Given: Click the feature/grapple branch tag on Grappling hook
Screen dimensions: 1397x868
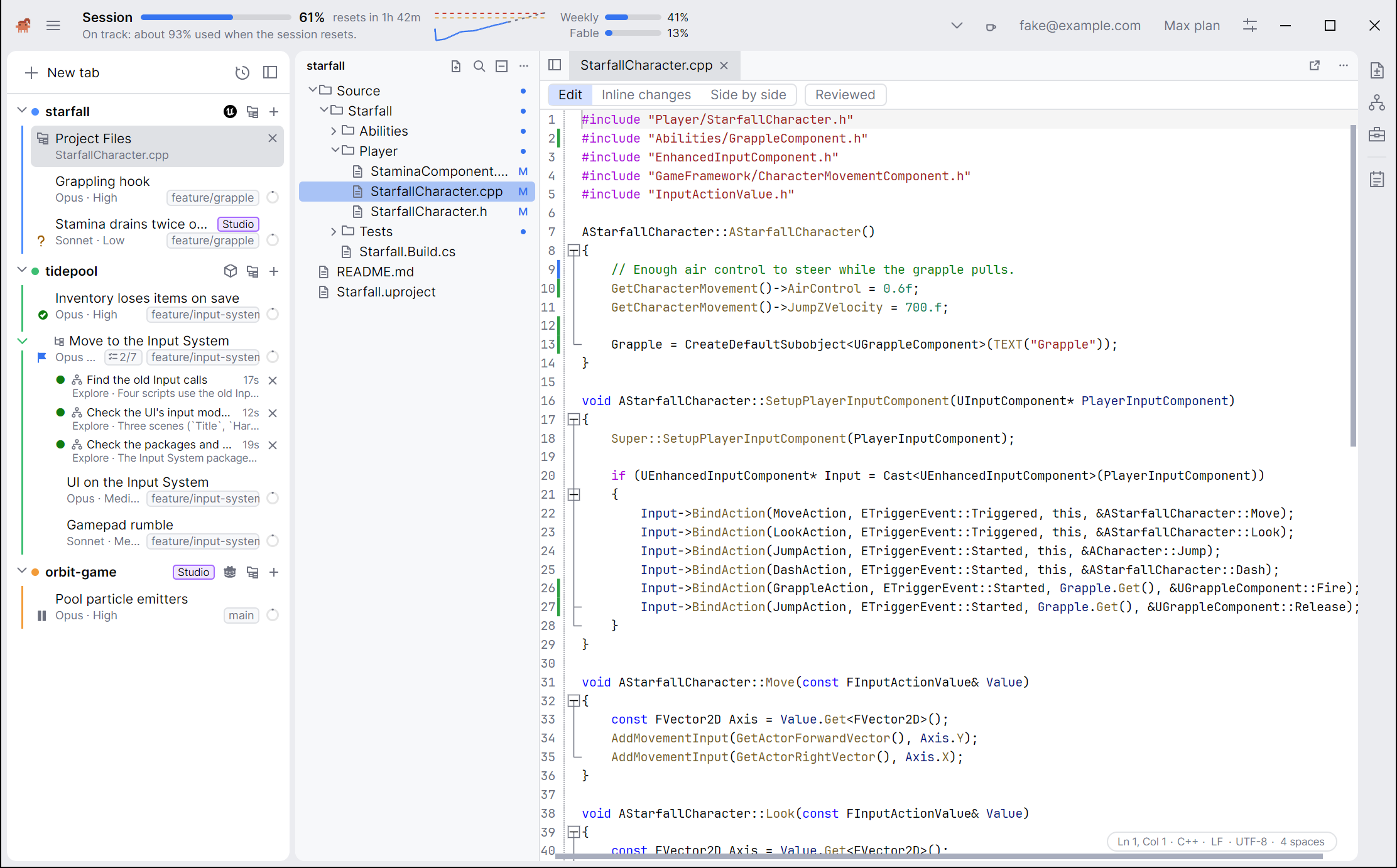Looking at the screenshot, I should (x=212, y=198).
